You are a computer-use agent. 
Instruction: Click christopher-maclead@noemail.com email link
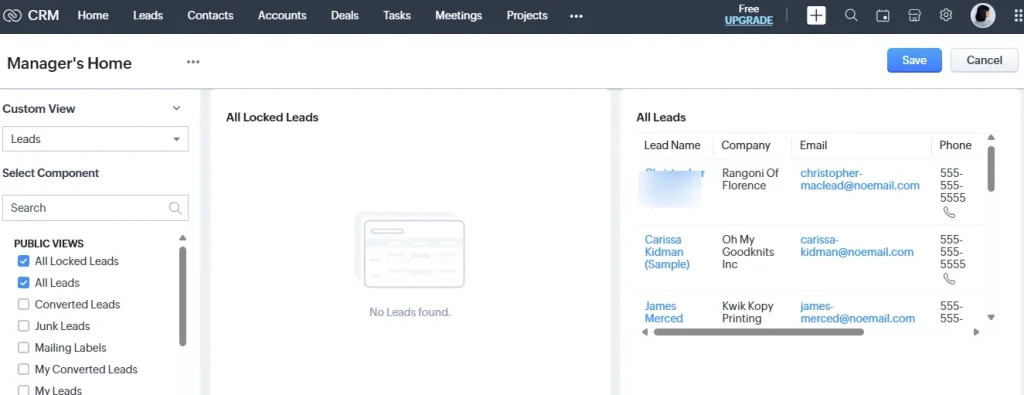pos(859,180)
